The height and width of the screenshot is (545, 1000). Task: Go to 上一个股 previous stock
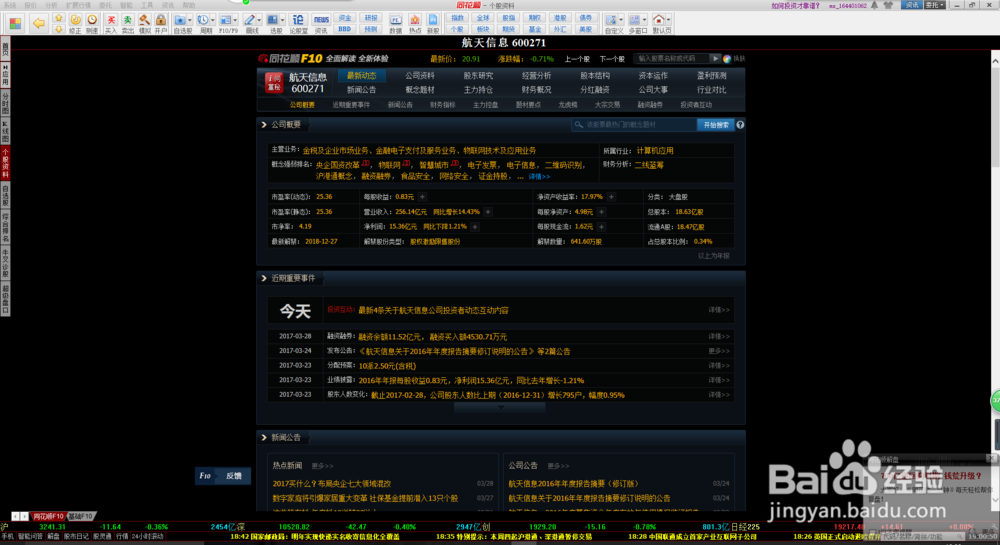point(577,59)
